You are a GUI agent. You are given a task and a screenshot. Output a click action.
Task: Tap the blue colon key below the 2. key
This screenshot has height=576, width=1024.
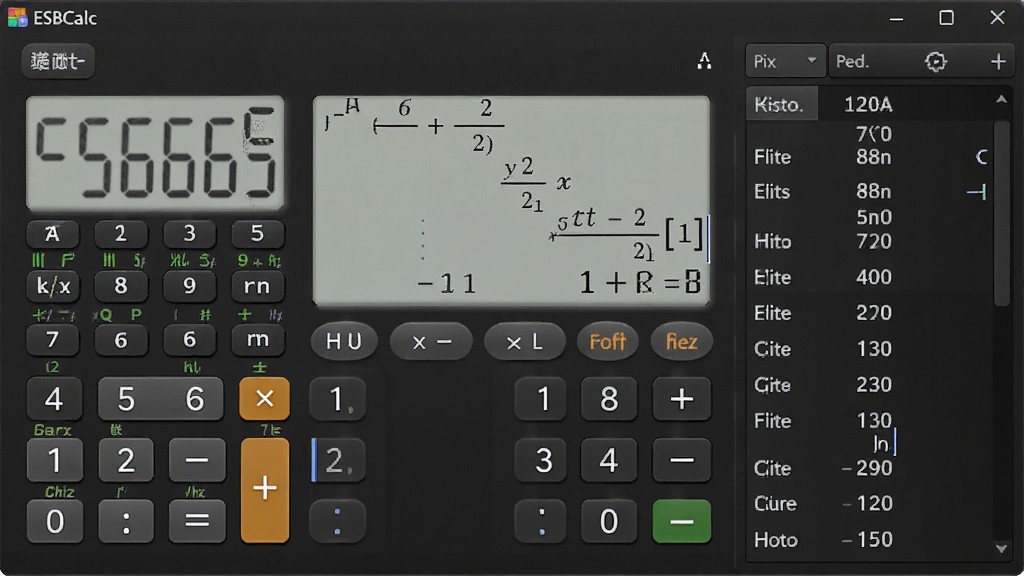(338, 521)
